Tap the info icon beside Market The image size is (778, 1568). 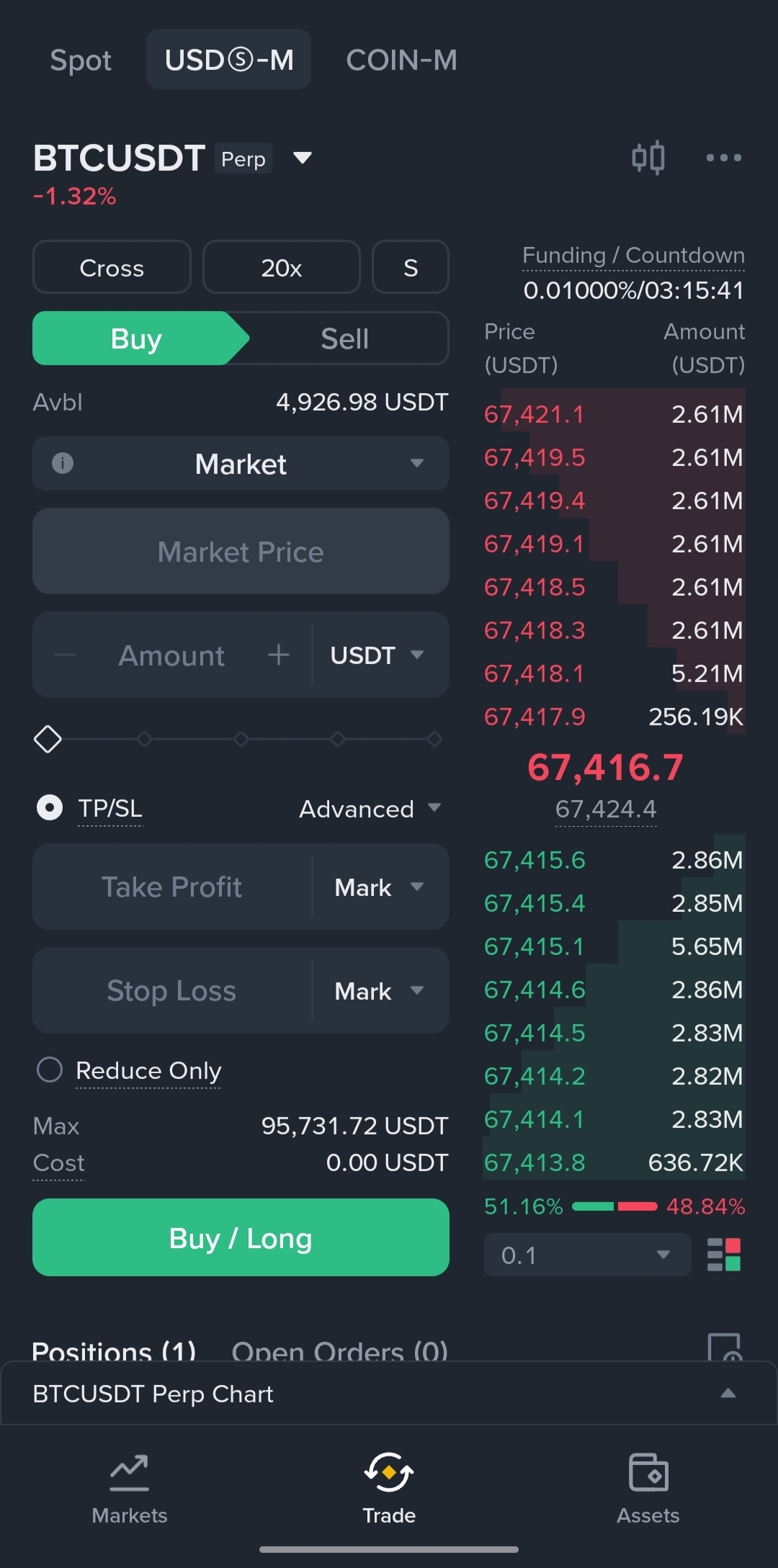coord(63,463)
